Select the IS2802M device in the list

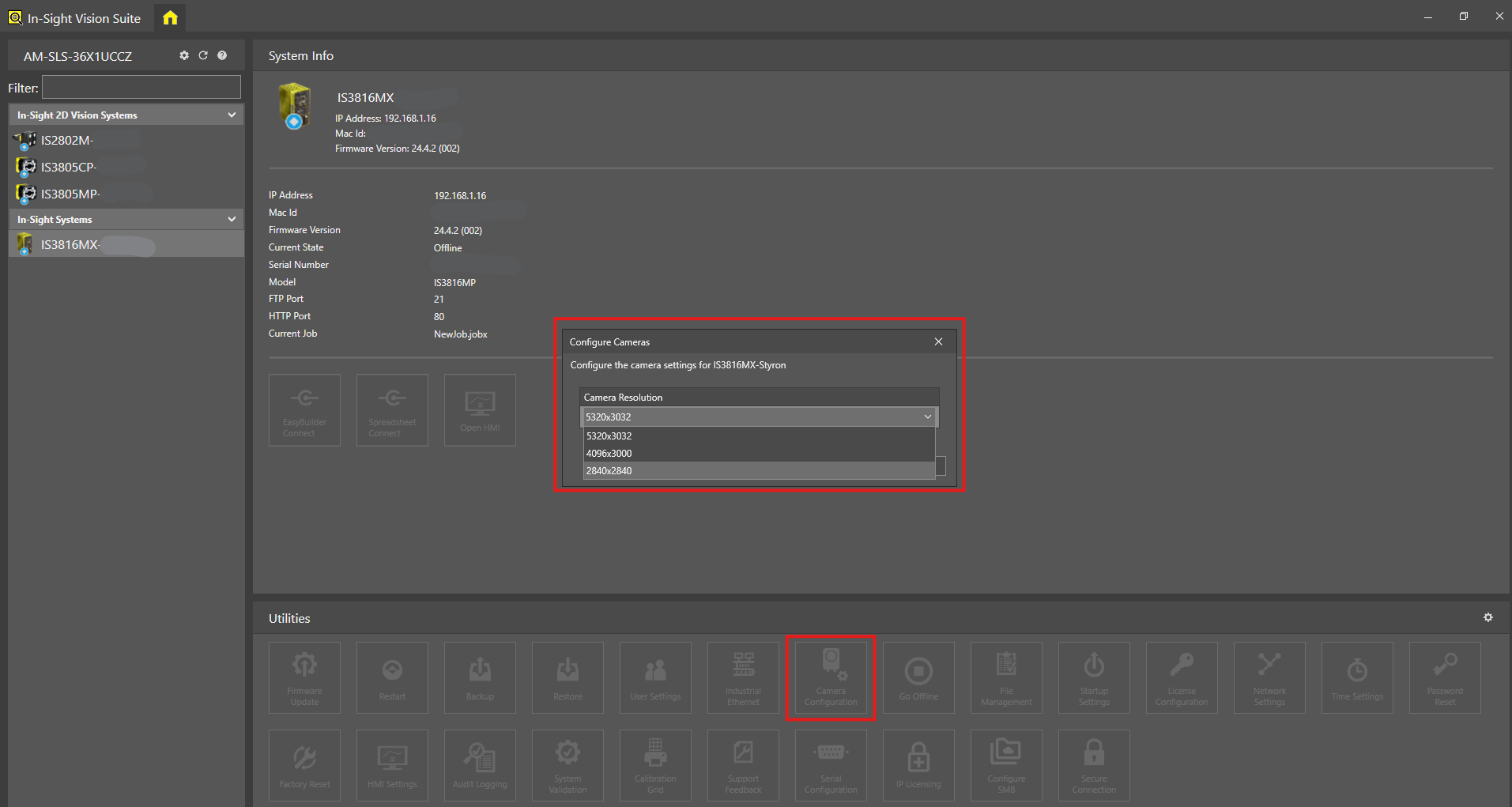click(x=67, y=141)
